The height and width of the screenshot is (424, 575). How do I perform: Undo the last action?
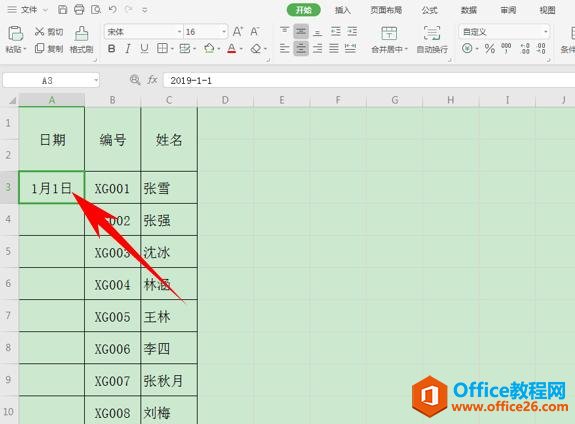(113, 10)
